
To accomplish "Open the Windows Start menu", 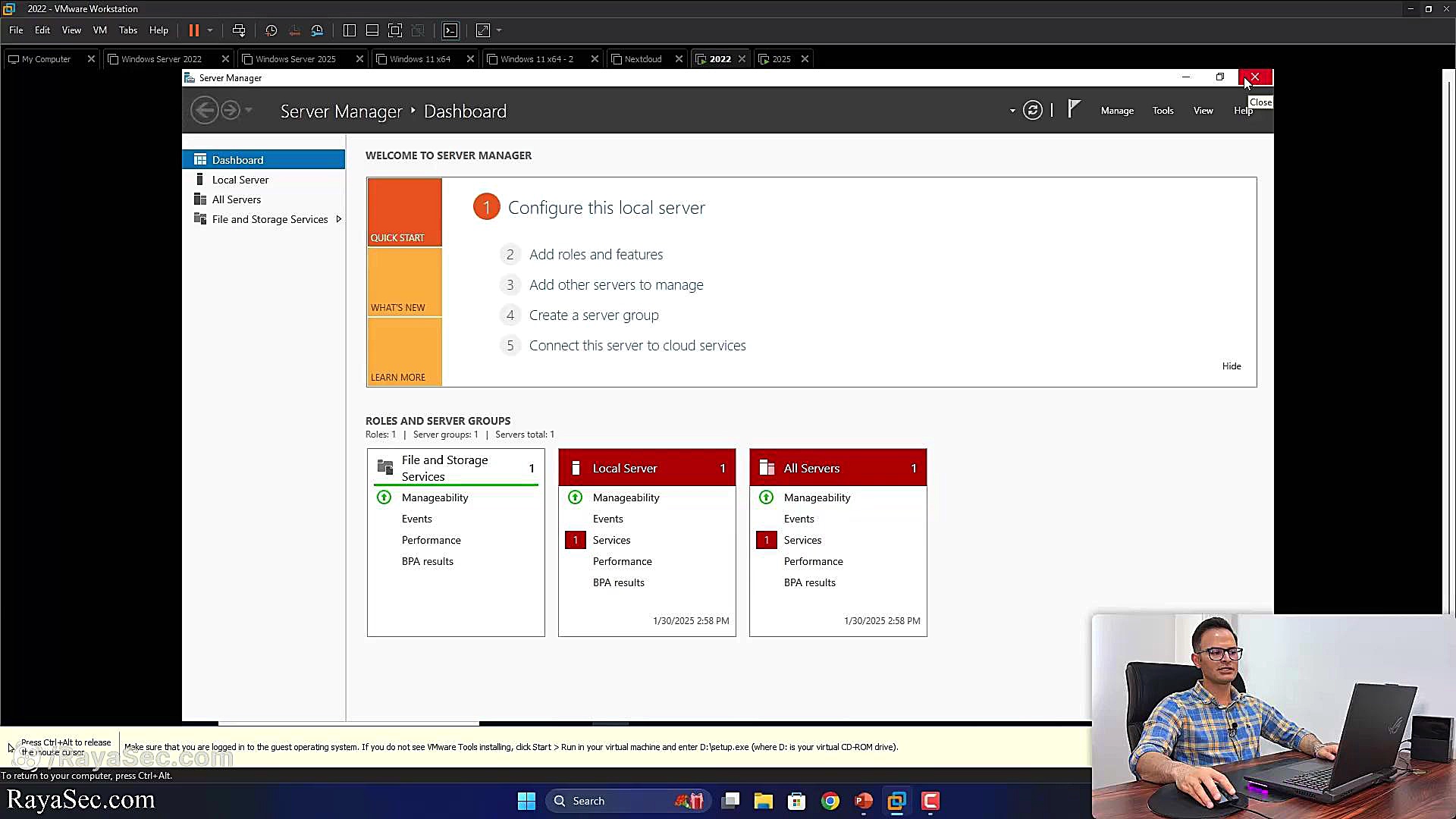I will (526, 801).
